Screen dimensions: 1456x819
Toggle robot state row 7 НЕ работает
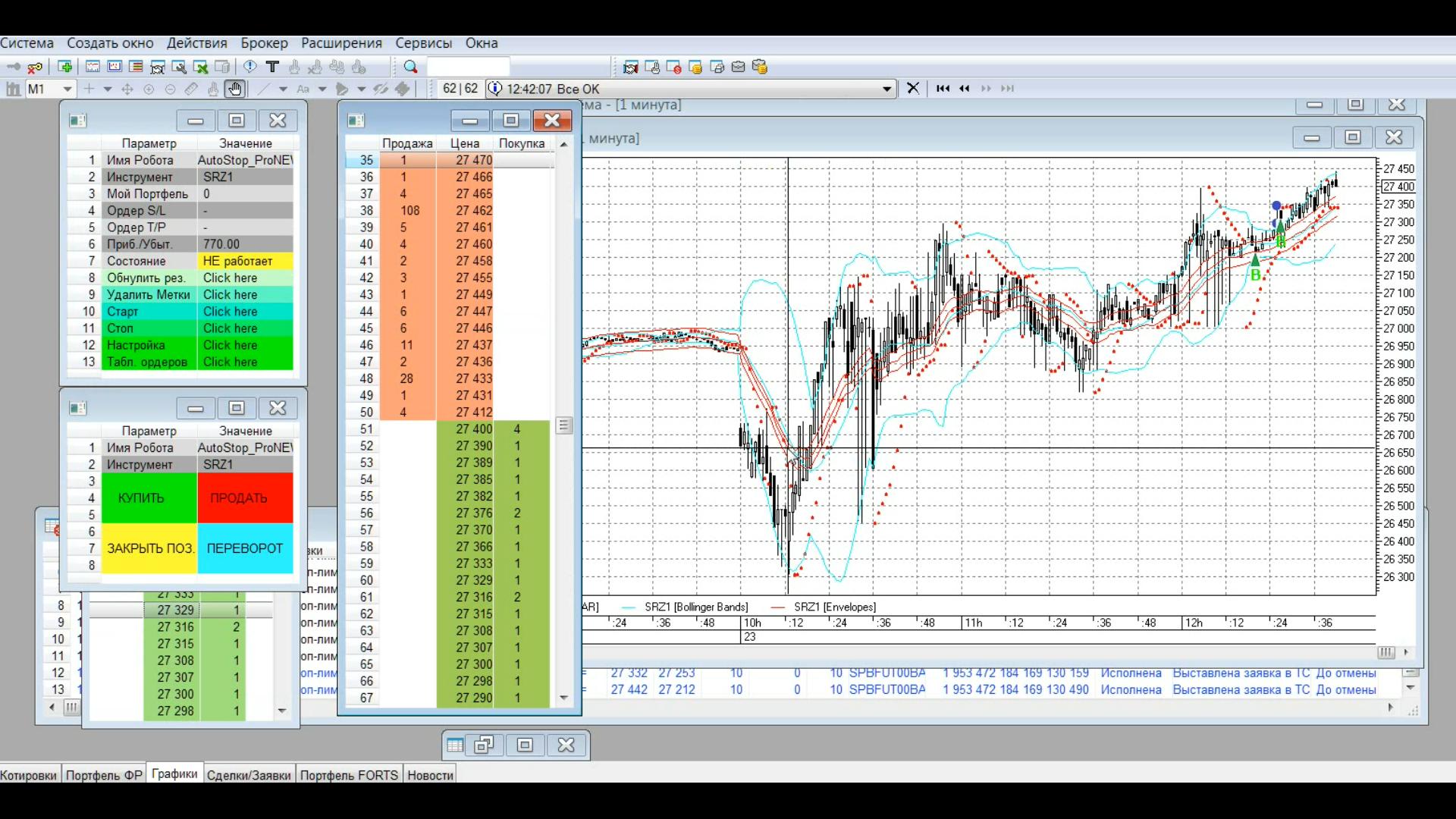pos(244,260)
